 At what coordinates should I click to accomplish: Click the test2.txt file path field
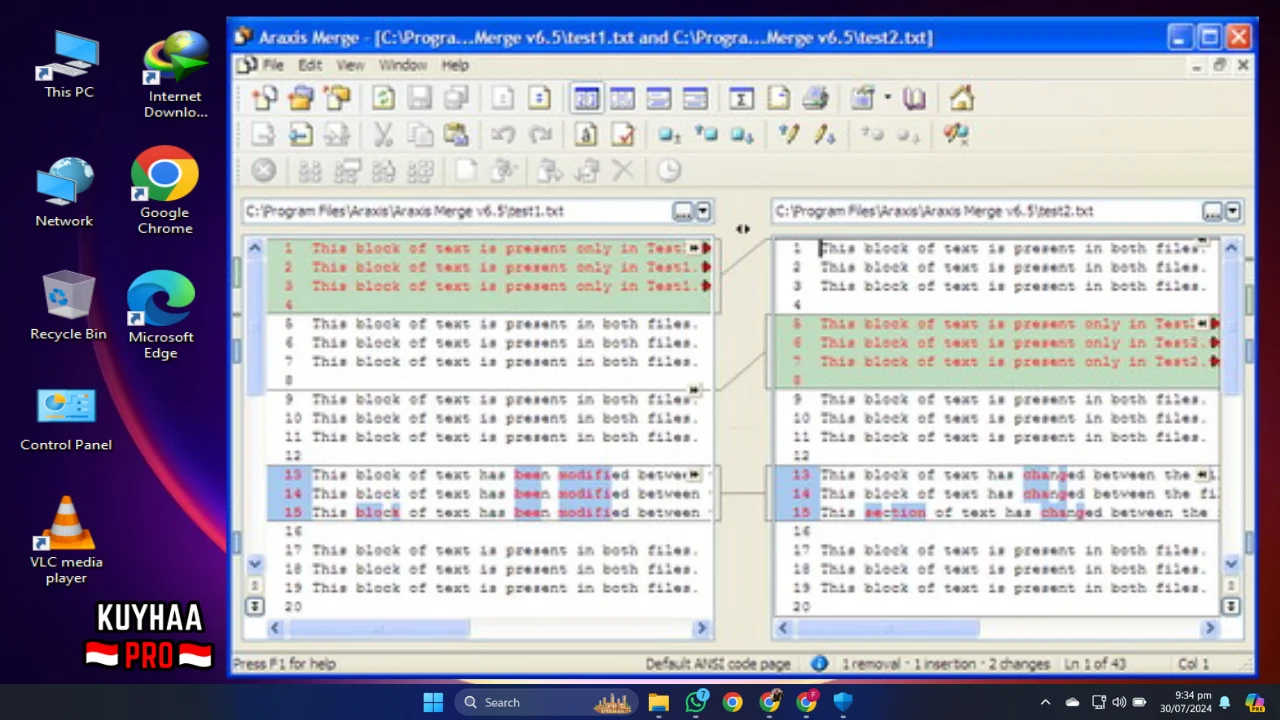click(987, 211)
